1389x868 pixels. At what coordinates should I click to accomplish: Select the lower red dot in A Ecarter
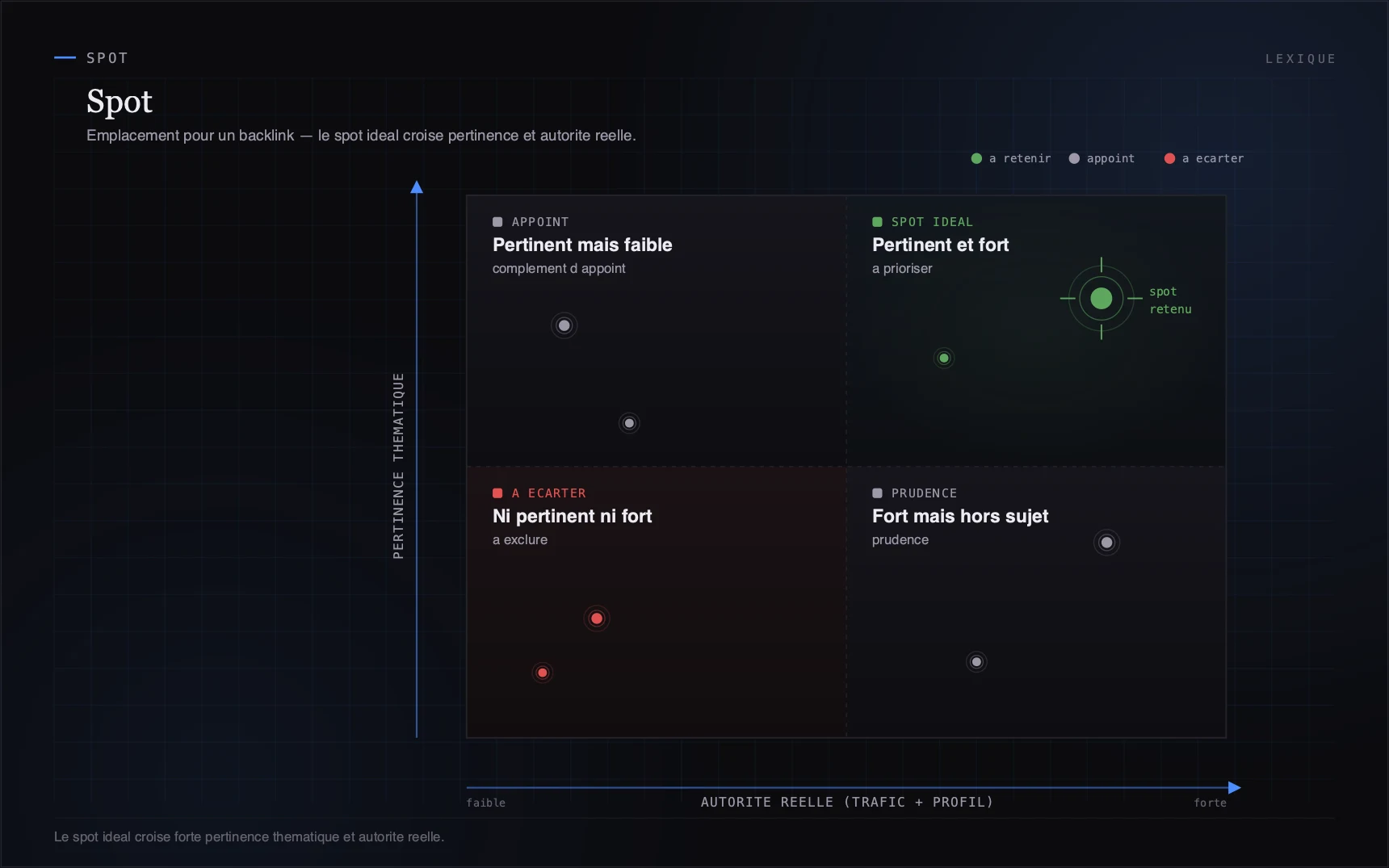pos(543,673)
